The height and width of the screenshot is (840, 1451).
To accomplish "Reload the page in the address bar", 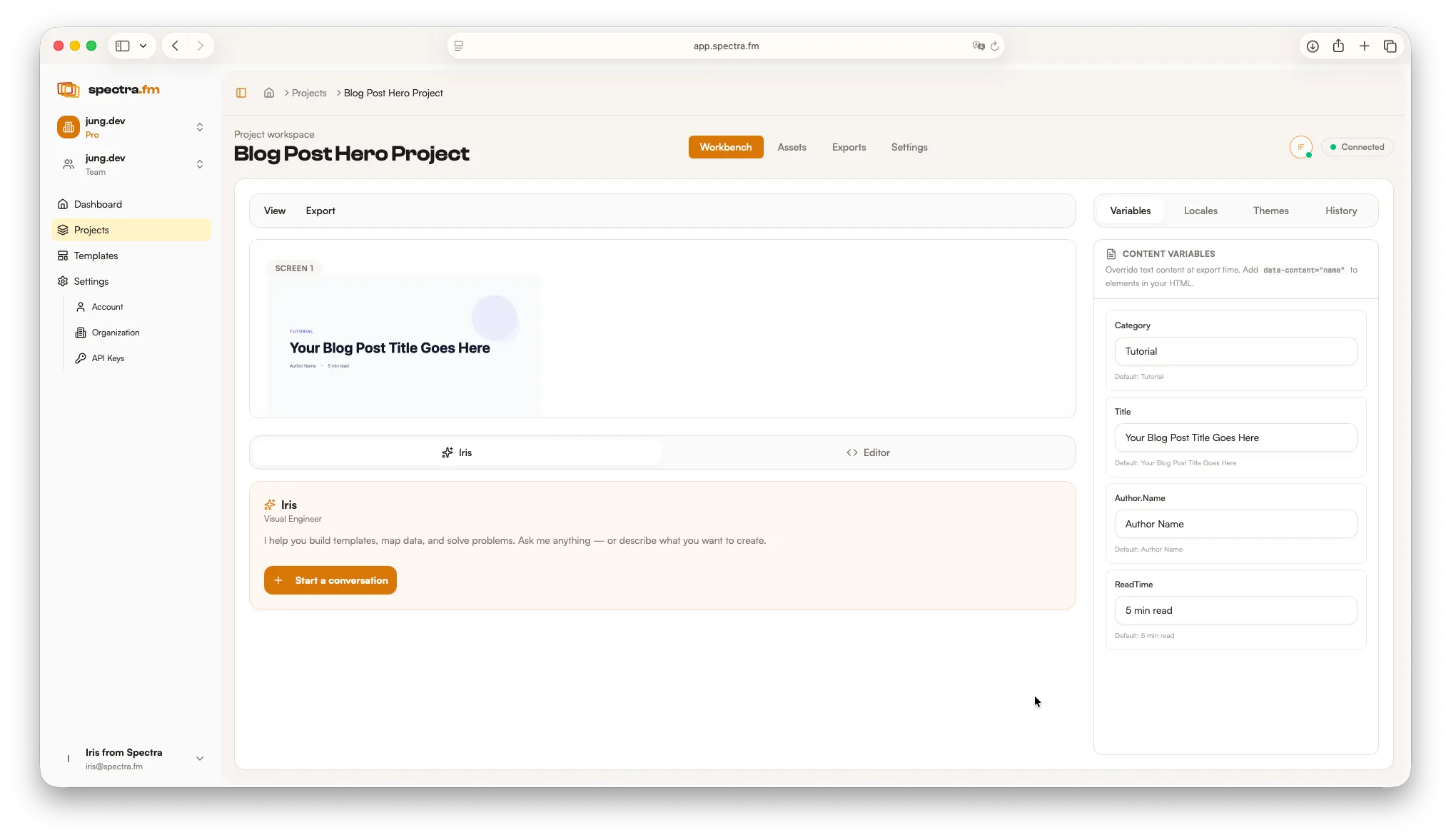I will 996,46.
